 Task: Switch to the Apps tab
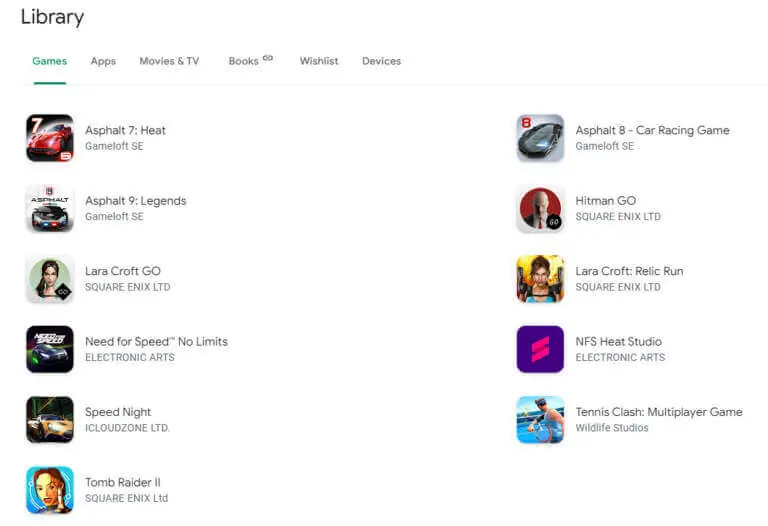103,61
